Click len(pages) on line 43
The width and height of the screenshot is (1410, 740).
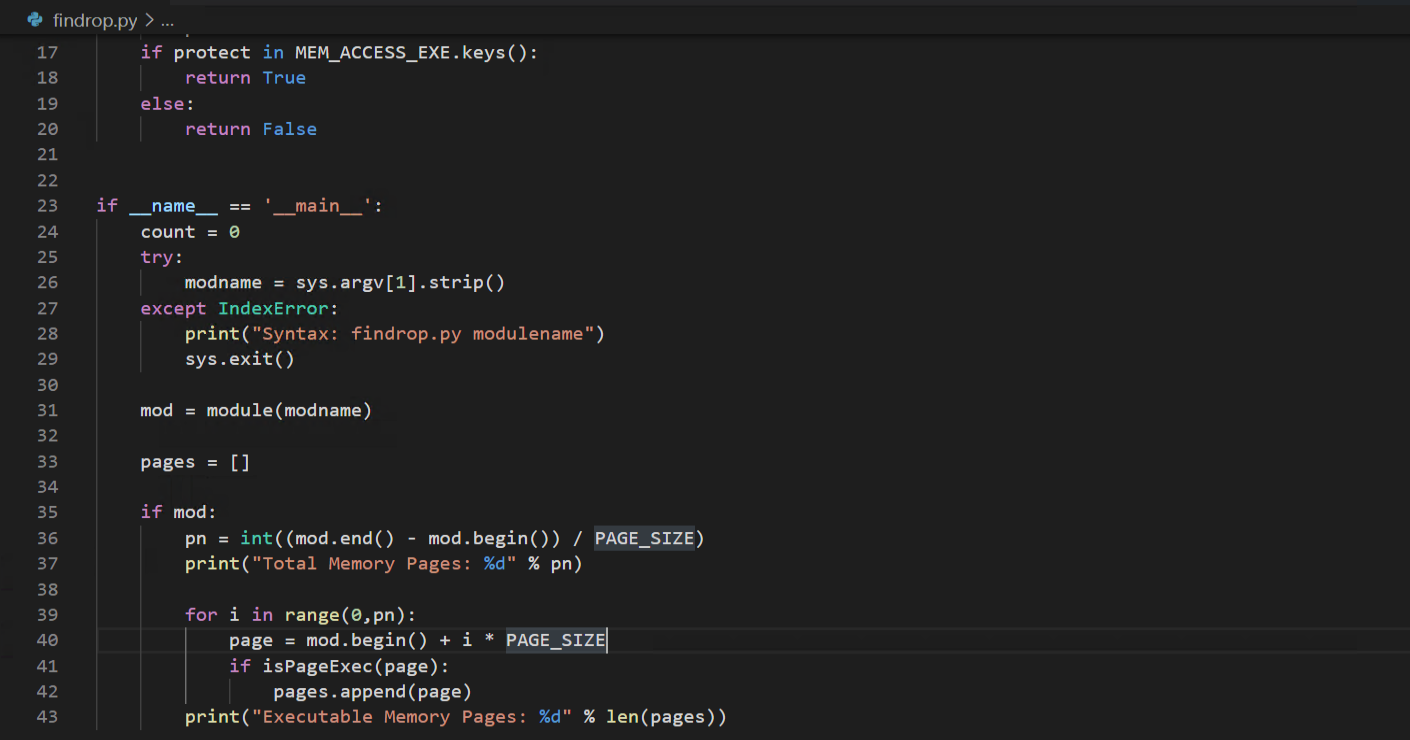pyautogui.click(x=661, y=717)
